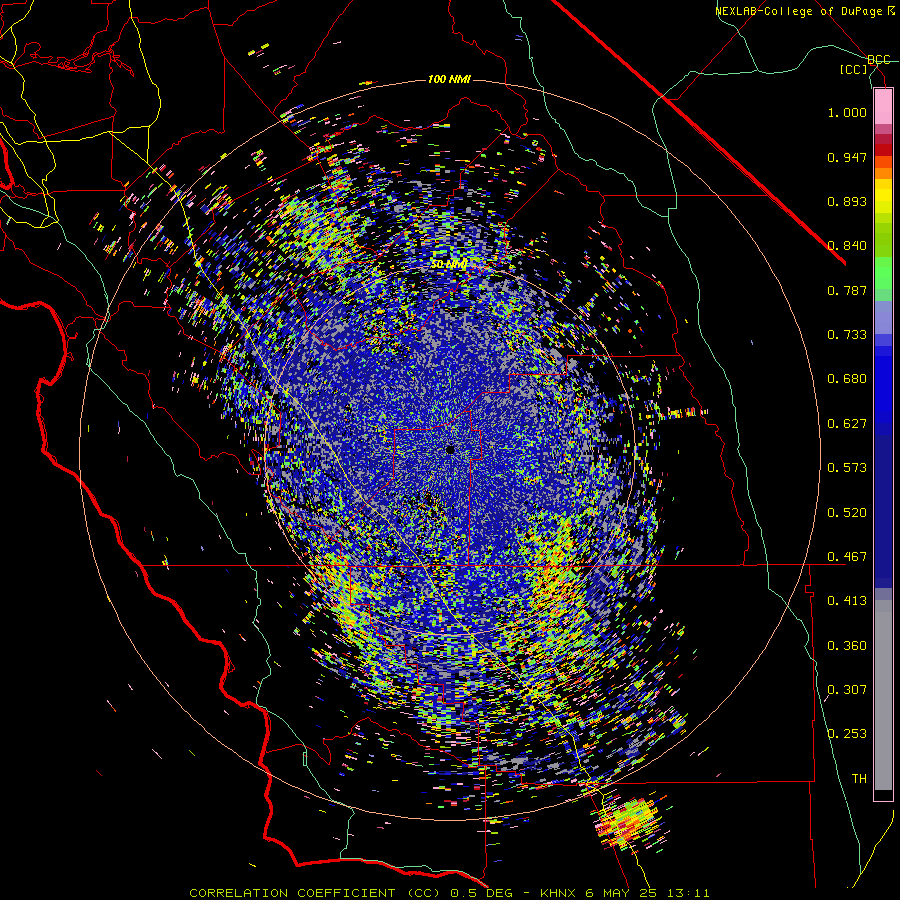Click the 50 NMI range ring label
Image resolution: width=900 pixels, height=900 pixels.
tap(449, 264)
